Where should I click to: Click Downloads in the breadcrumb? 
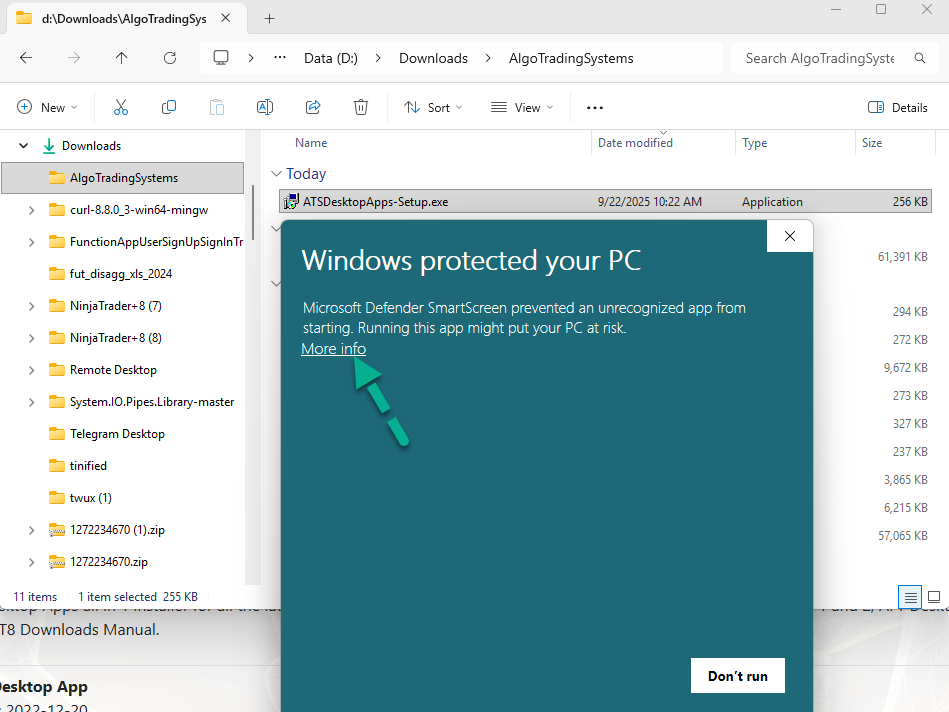click(x=433, y=58)
